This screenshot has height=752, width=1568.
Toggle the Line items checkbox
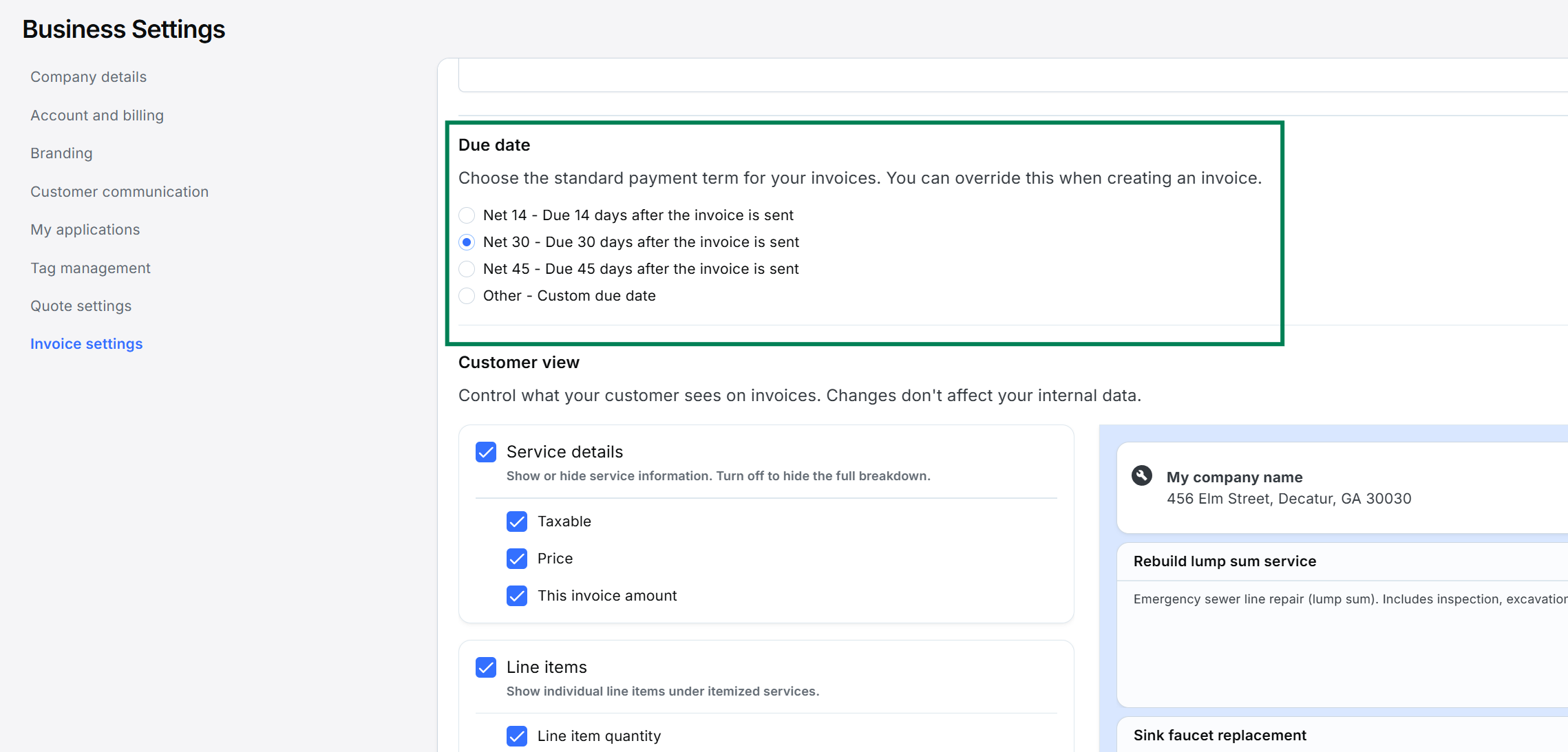tap(486, 667)
